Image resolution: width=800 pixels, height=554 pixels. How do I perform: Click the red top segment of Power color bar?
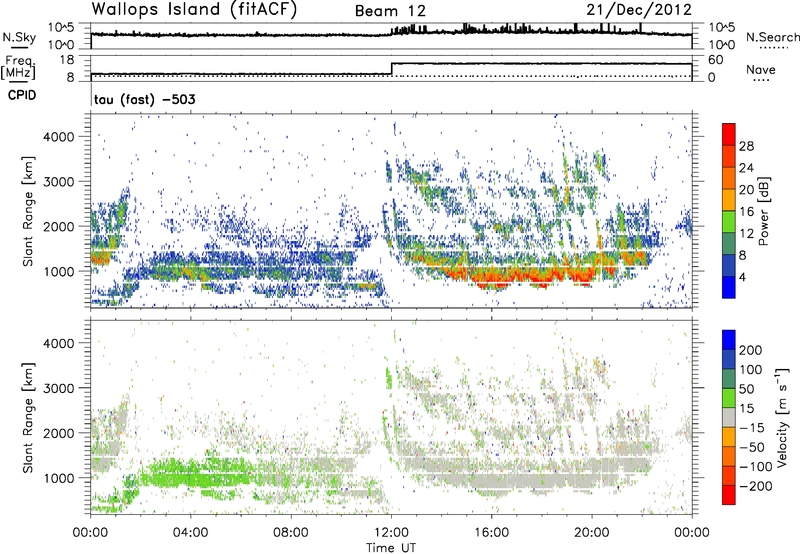[x=729, y=134]
